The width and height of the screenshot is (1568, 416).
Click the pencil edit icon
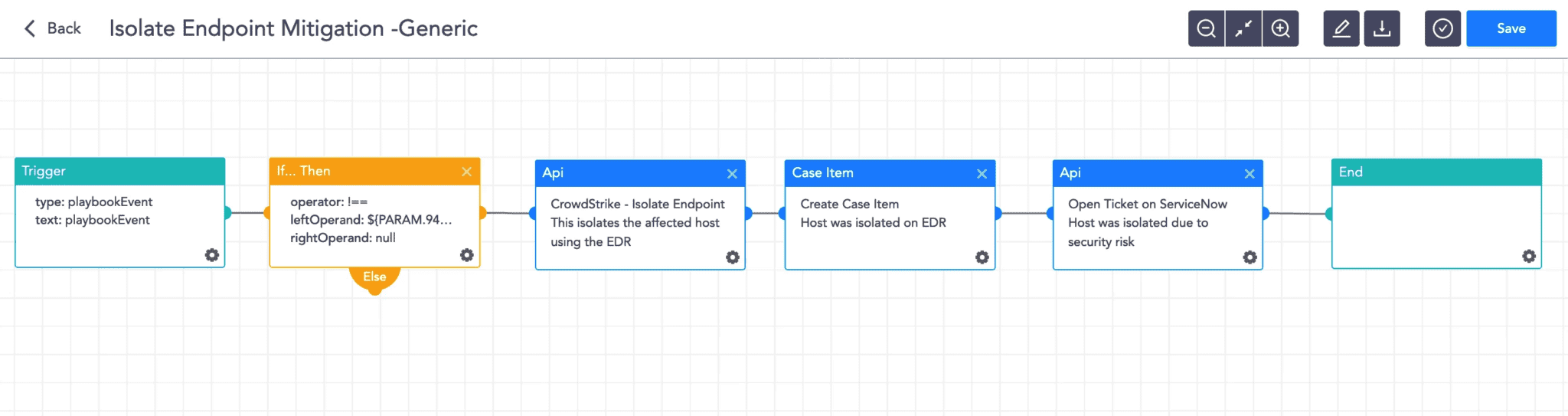tap(1341, 28)
